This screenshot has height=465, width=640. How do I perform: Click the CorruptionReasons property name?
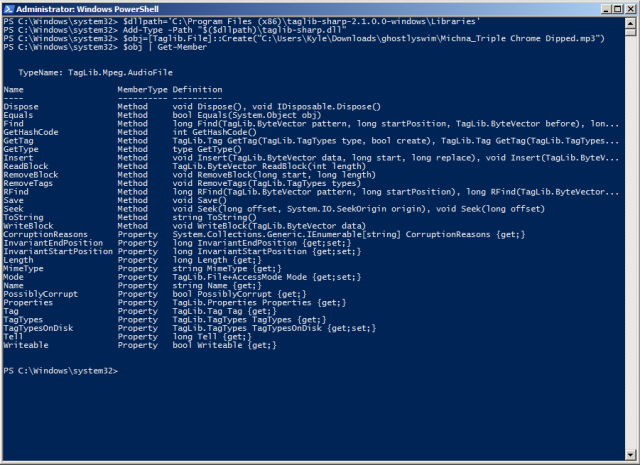45,234
